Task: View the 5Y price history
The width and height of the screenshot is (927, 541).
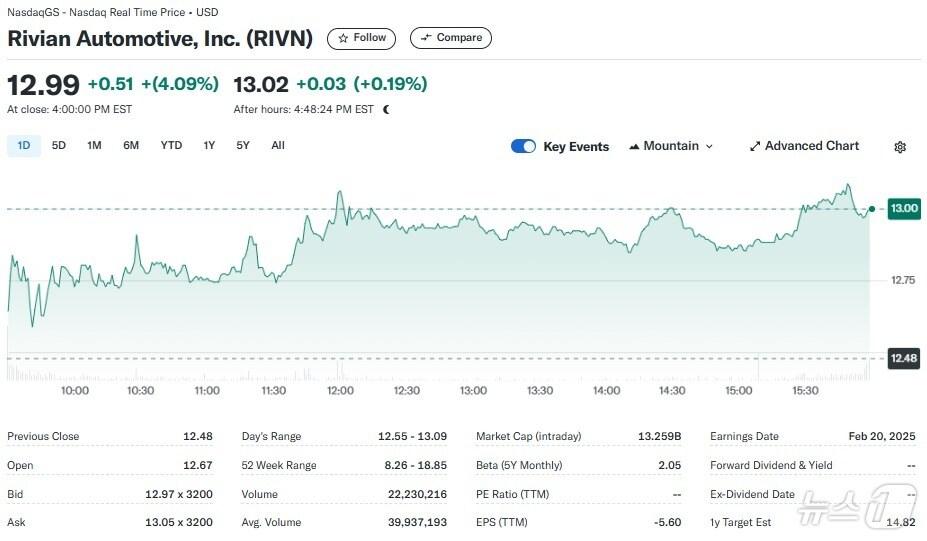Action: pyautogui.click(x=243, y=146)
